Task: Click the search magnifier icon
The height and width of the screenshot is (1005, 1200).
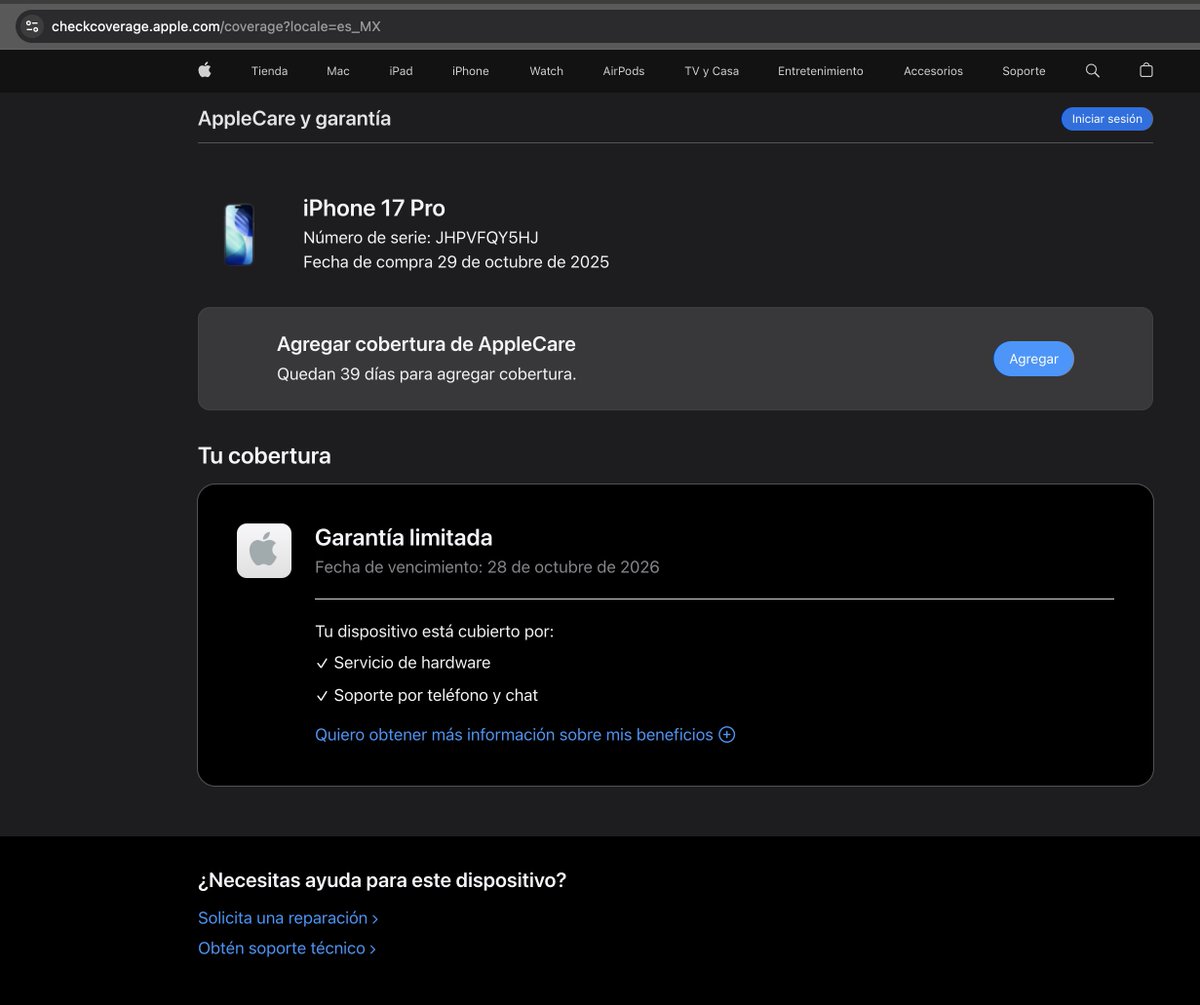Action: coord(1092,71)
